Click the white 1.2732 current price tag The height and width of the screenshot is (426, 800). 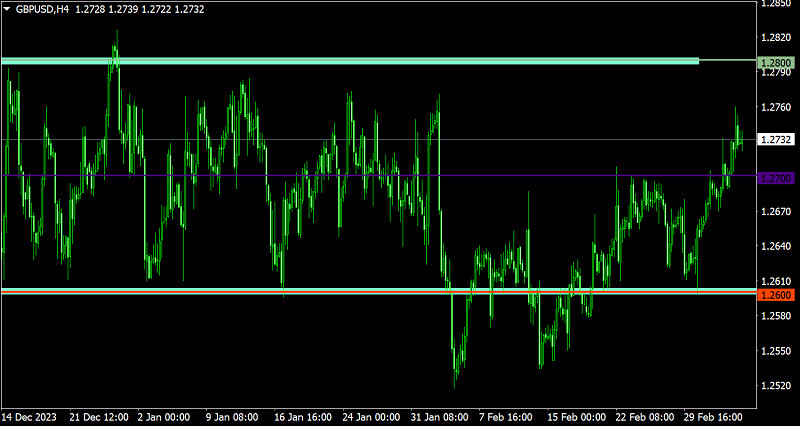coord(776,139)
